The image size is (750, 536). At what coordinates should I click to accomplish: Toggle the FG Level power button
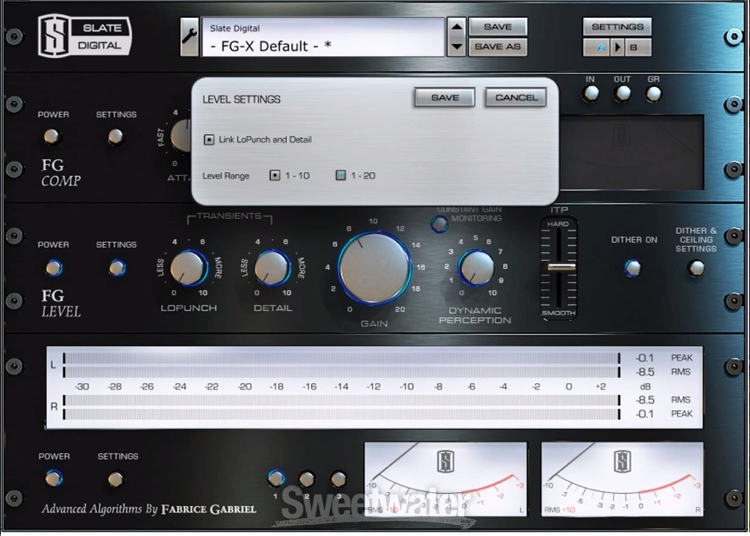point(53,268)
